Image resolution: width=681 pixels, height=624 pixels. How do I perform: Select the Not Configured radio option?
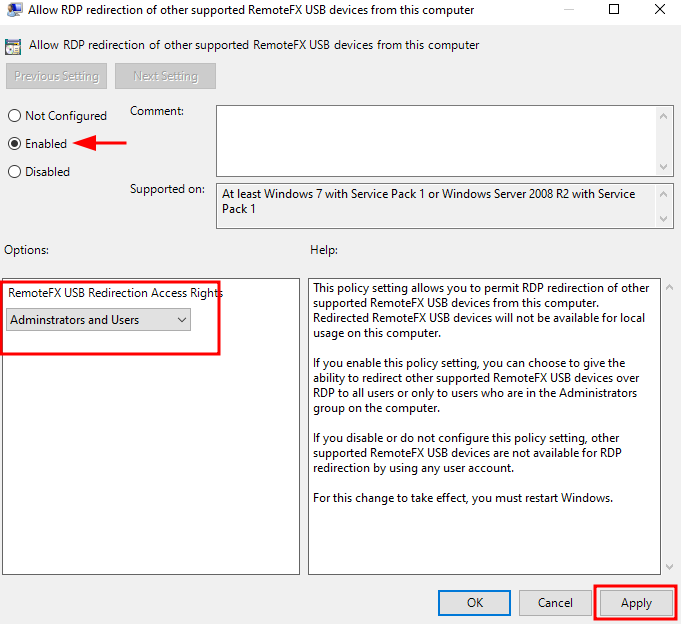(15, 116)
